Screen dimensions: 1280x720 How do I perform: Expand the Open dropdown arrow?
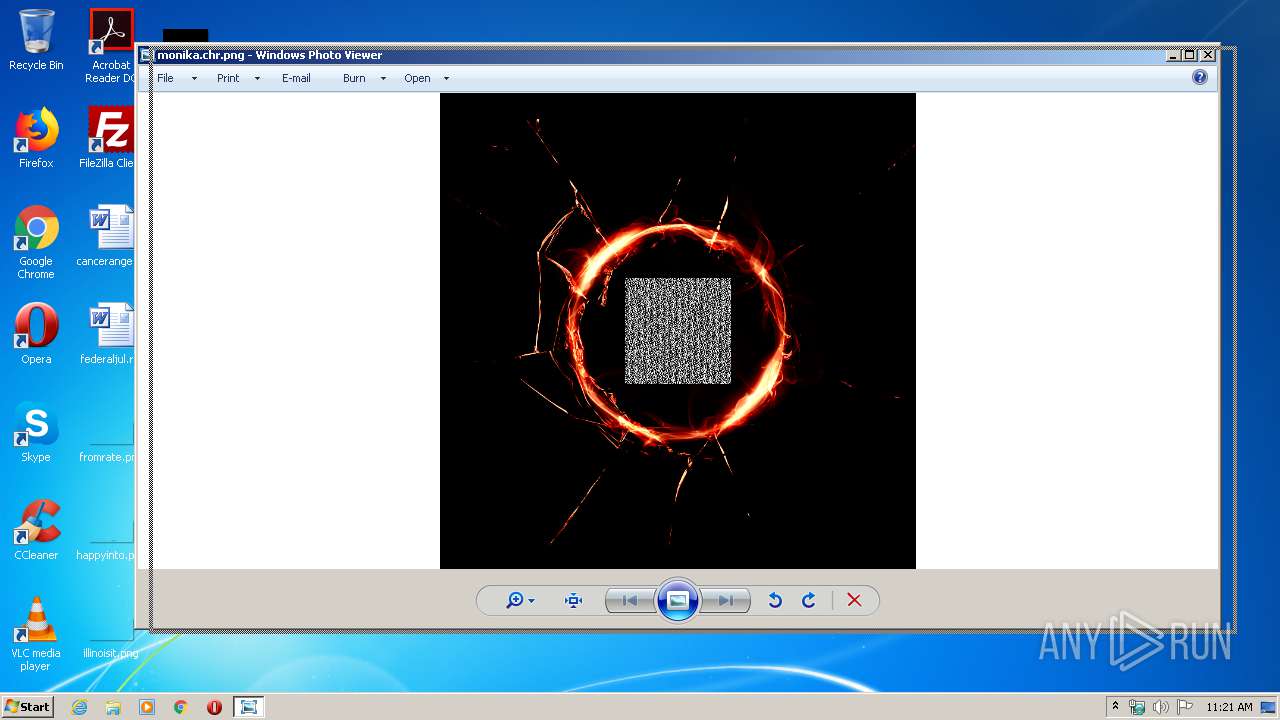click(446, 78)
